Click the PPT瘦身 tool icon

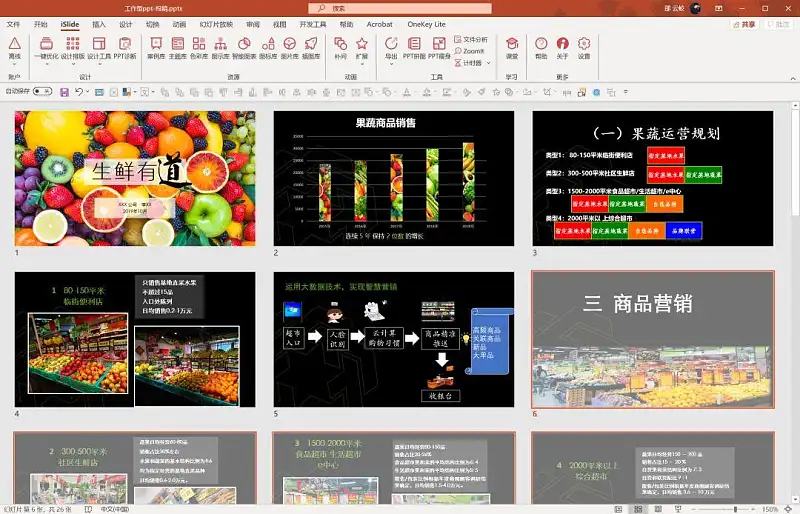tap(439, 44)
